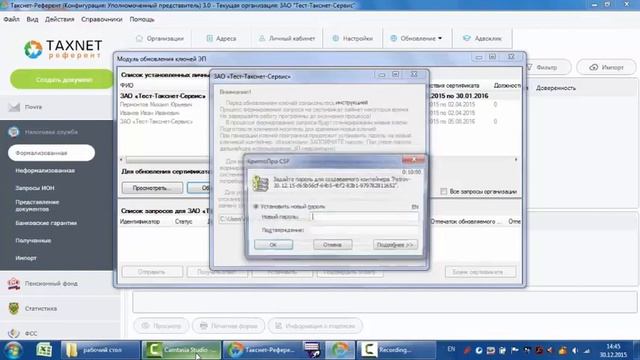Open the Адреса toolbar item

pos(221,38)
